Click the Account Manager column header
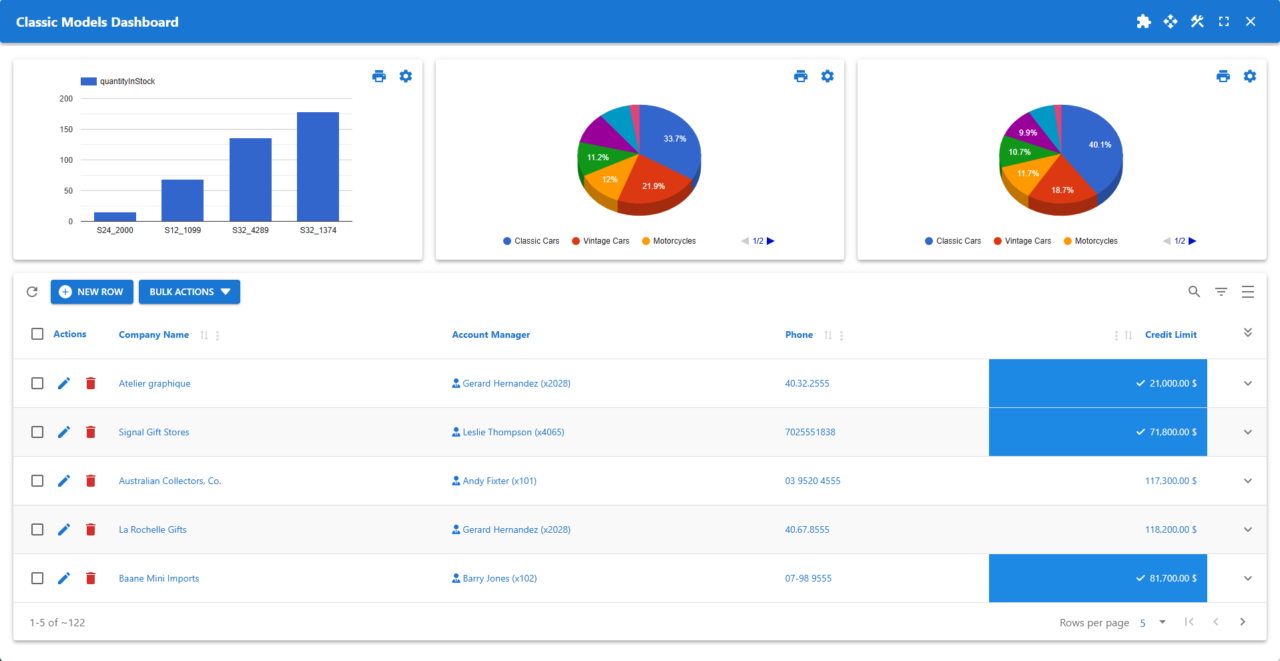Image resolution: width=1280 pixels, height=661 pixels. [490, 335]
